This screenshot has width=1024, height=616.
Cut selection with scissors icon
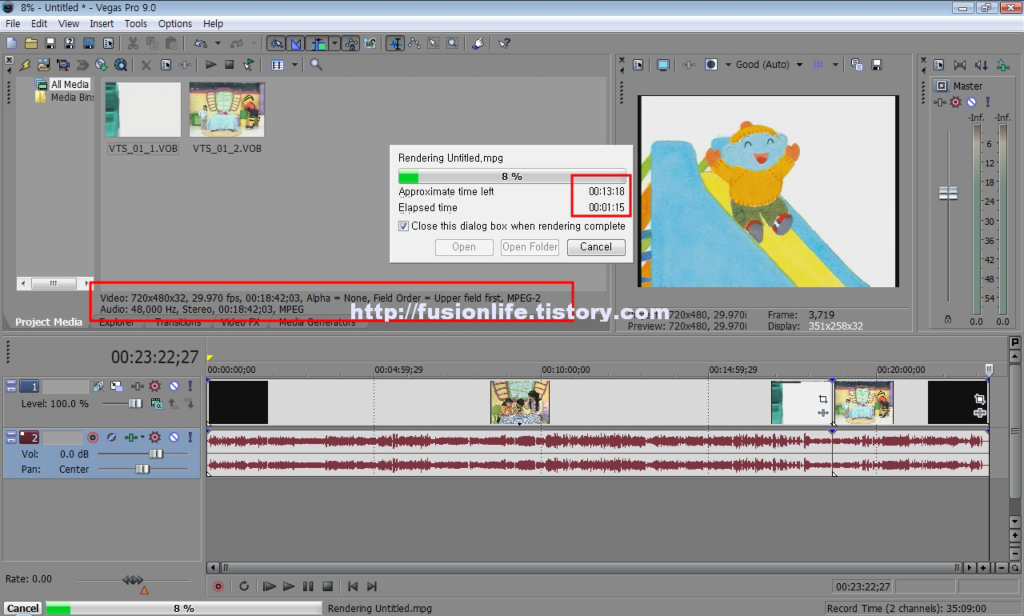pyautogui.click(x=133, y=44)
